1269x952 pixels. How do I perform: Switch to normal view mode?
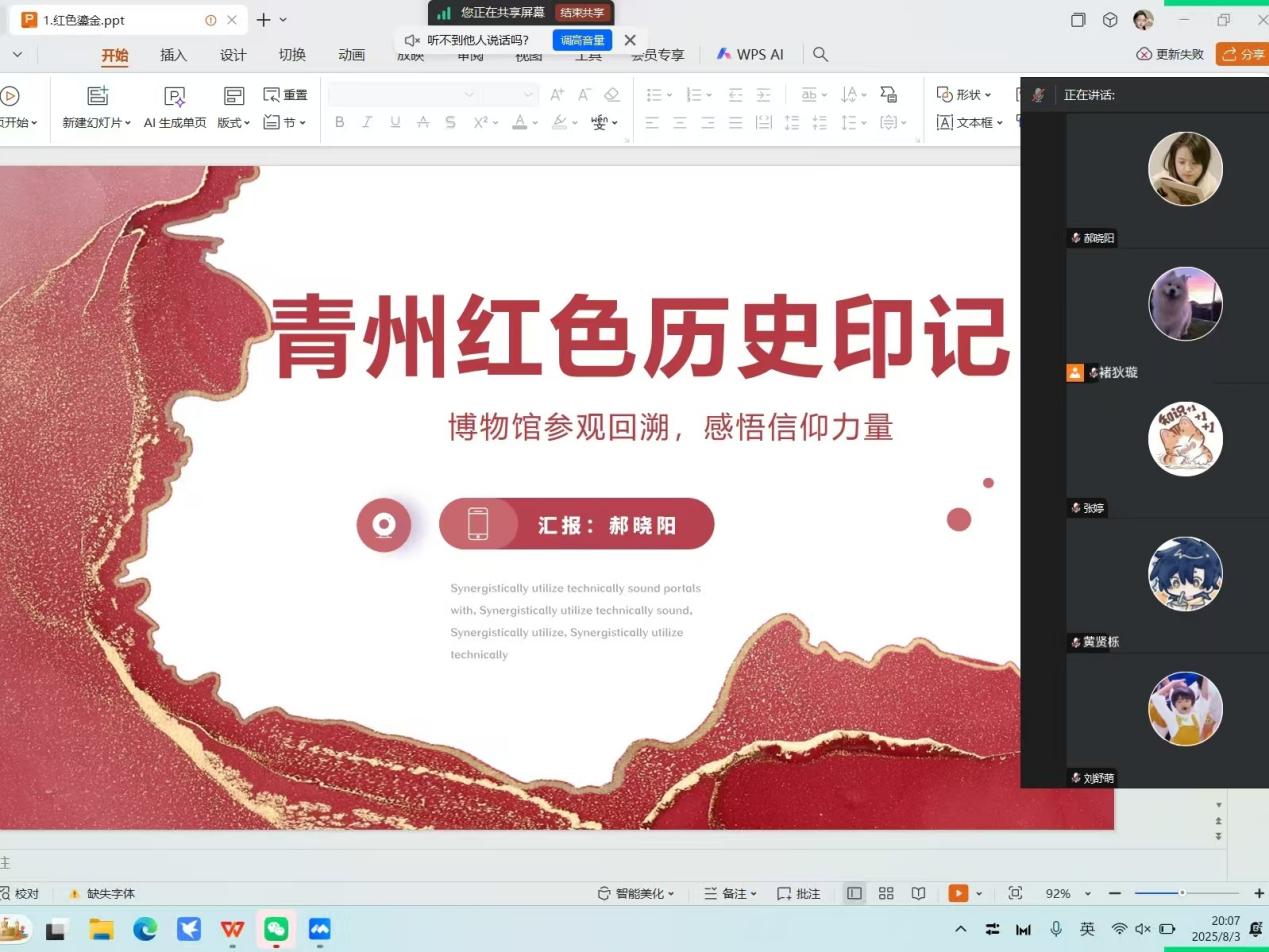coord(854,893)
